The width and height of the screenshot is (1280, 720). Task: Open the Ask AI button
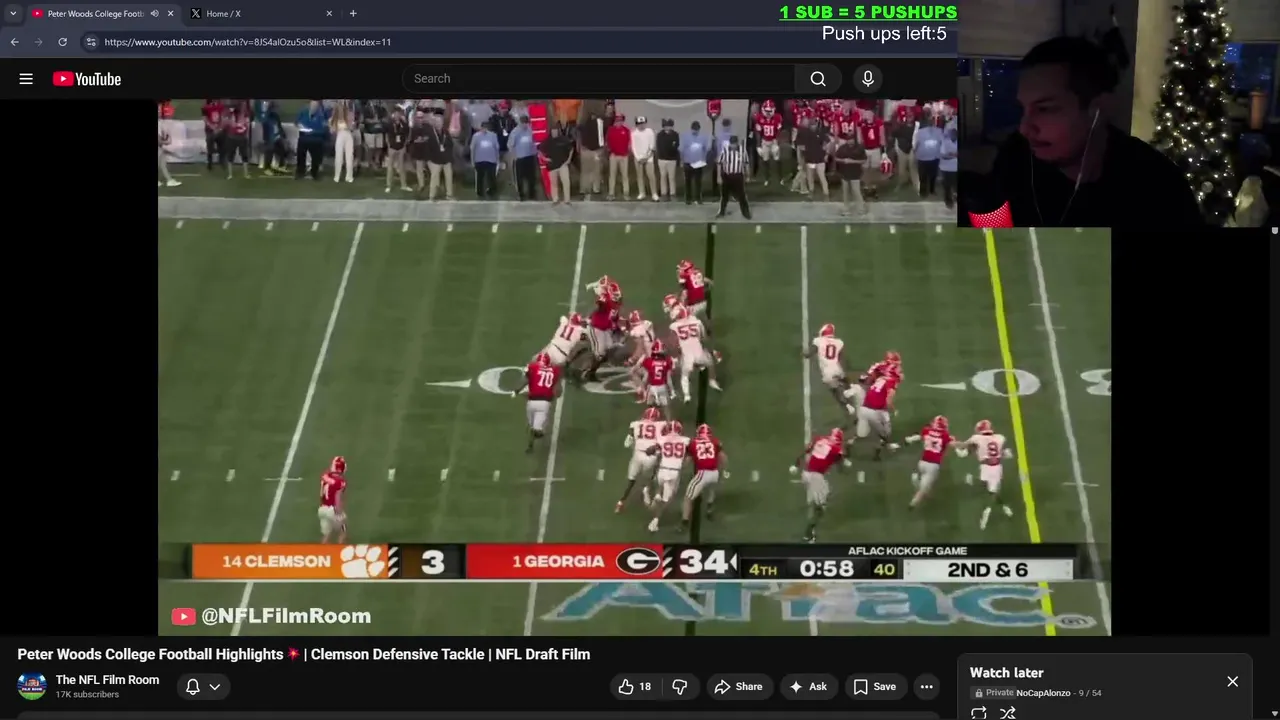[808, 687]
